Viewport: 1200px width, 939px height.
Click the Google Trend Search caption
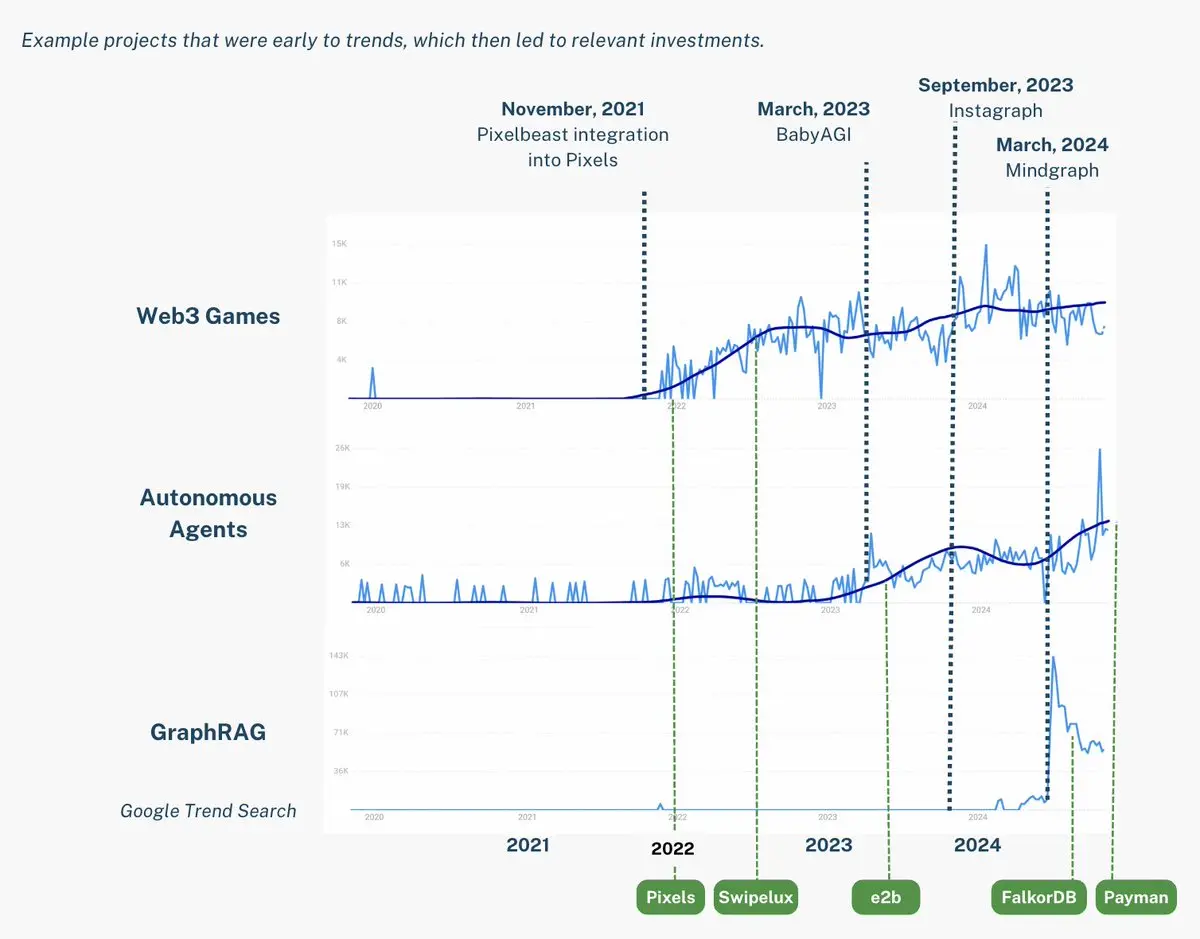[208, 811]
